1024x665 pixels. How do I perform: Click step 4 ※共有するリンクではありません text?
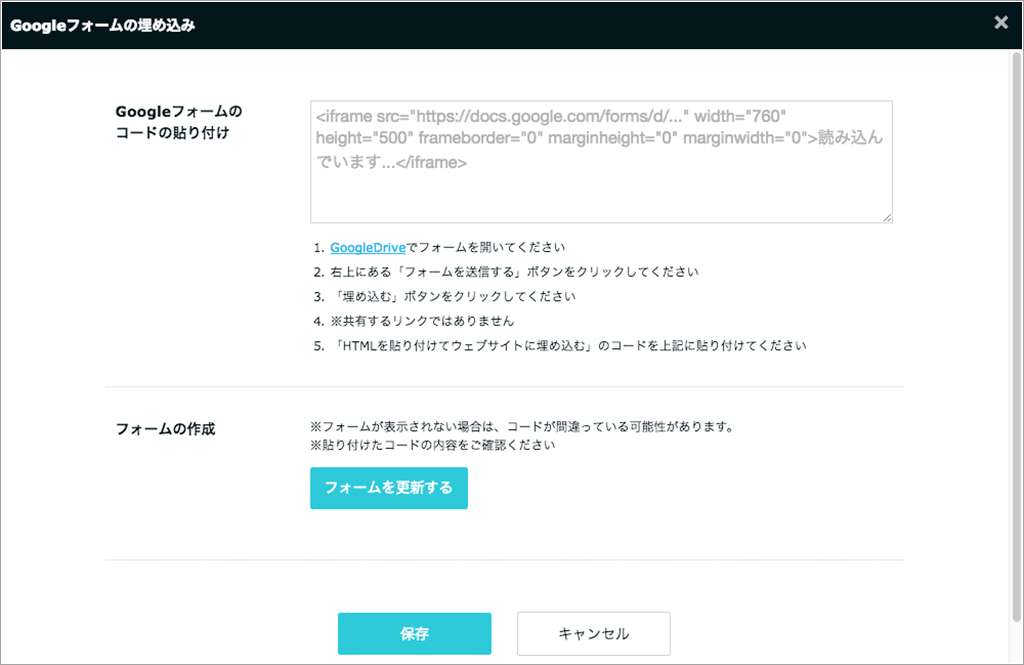(x=422, y=321)
